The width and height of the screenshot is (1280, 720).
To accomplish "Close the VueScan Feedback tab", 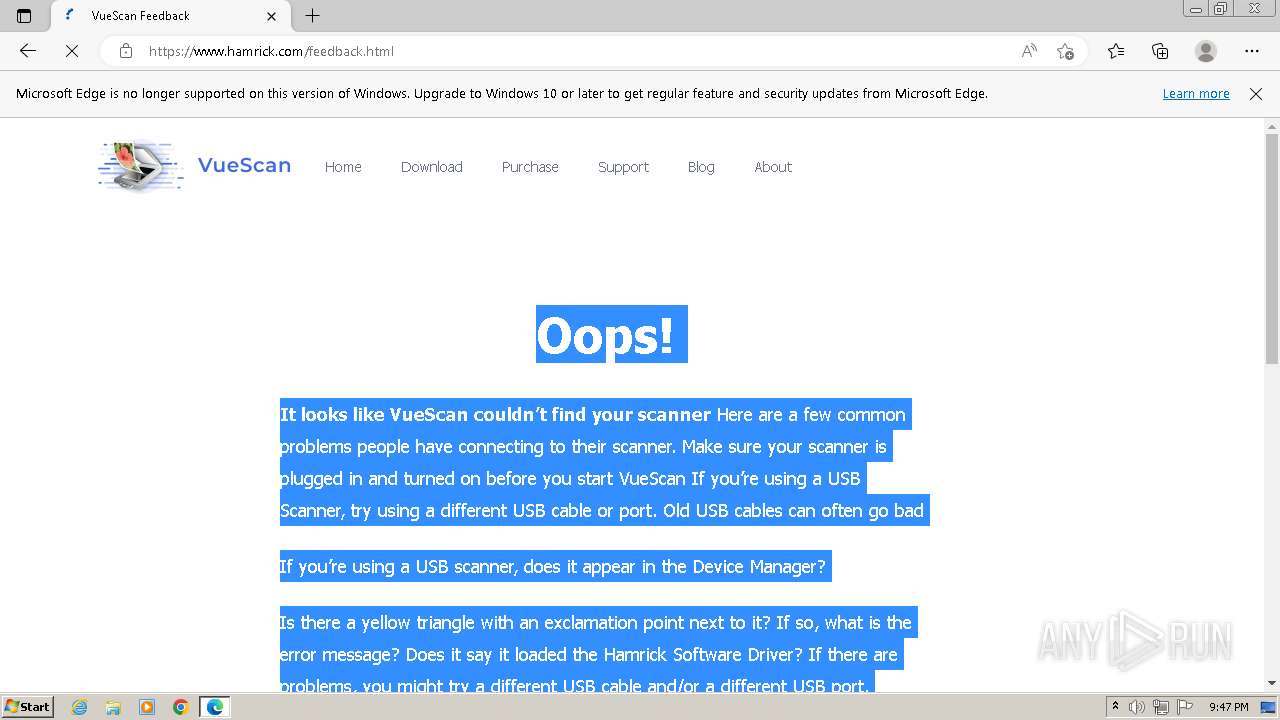I will coord(271,16).
